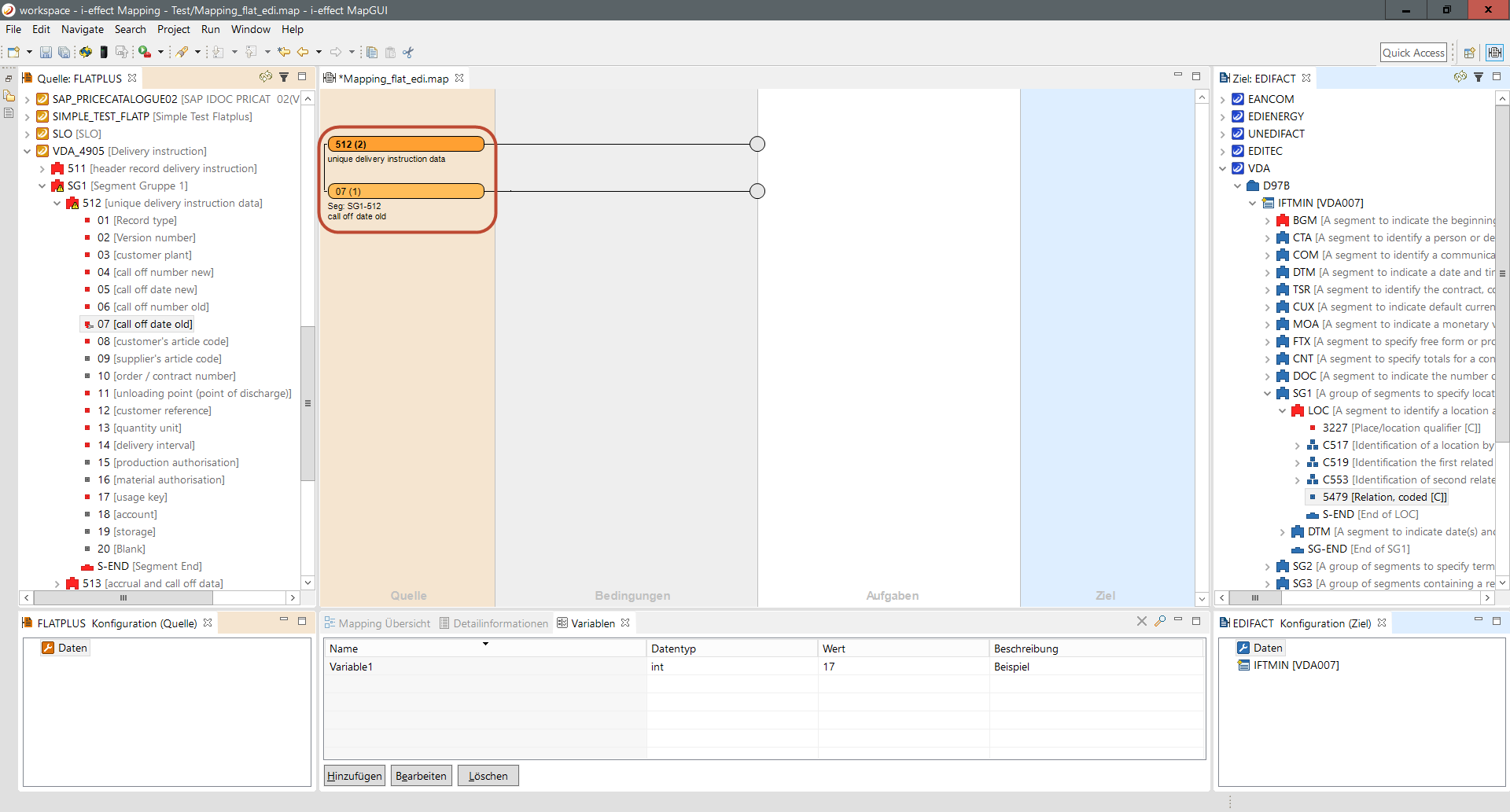
Task: Click the Quick Access field
Action: pos(1412,53)
